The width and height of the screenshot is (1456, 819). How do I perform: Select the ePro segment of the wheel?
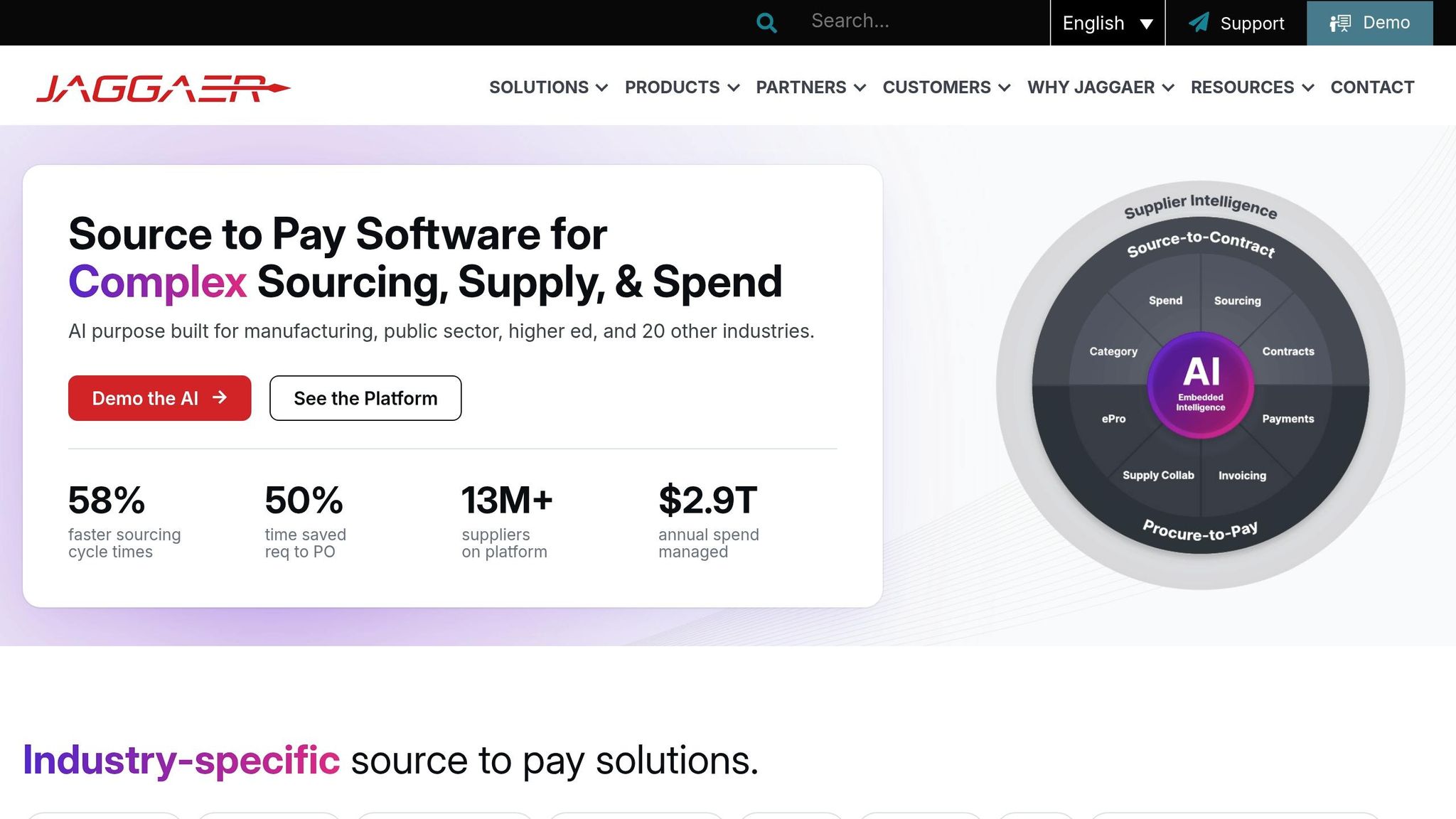pyautogui.click(x=1113, y=419)
